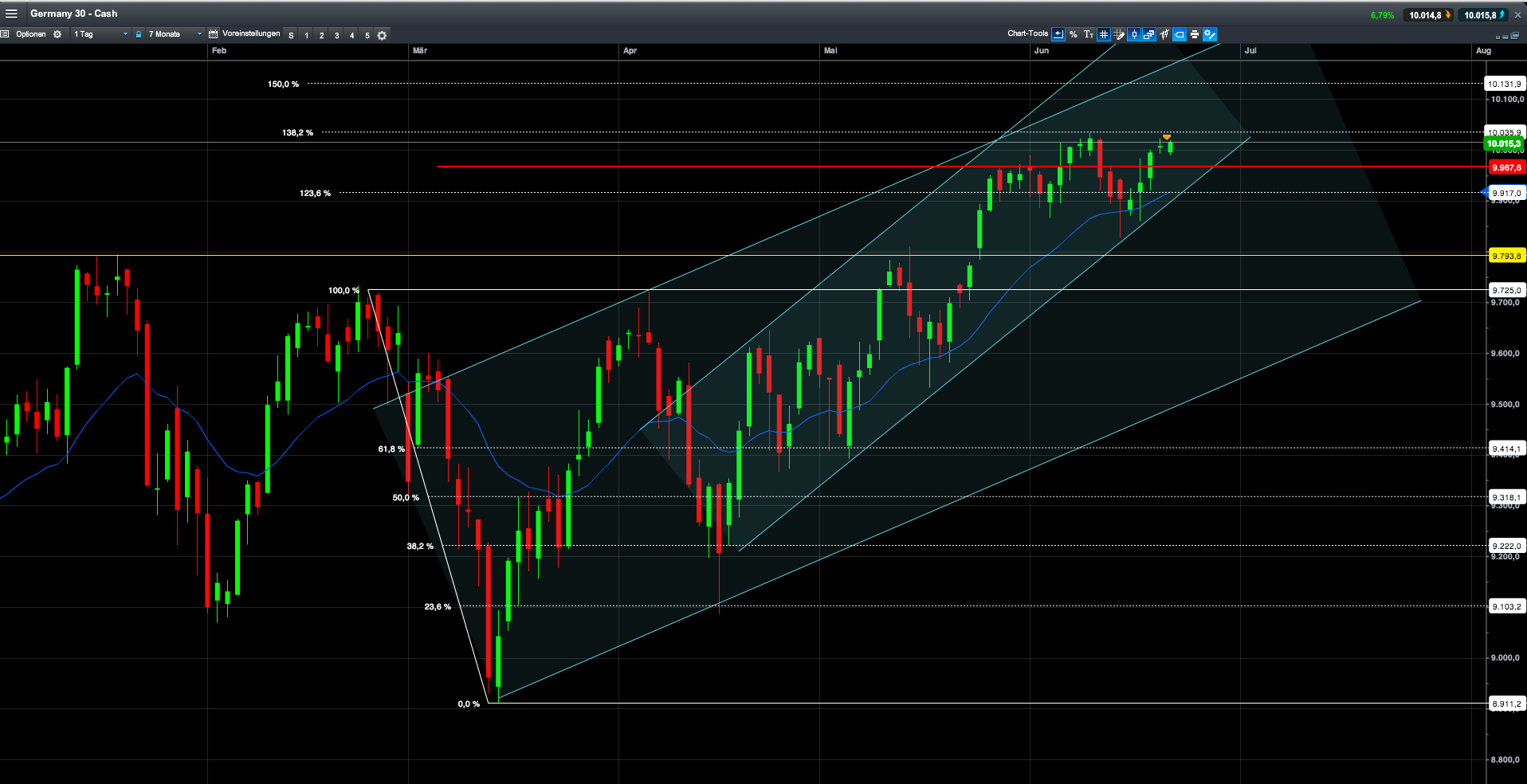Click the print chart icon
1527x784 pixels.
(1194, 34)
